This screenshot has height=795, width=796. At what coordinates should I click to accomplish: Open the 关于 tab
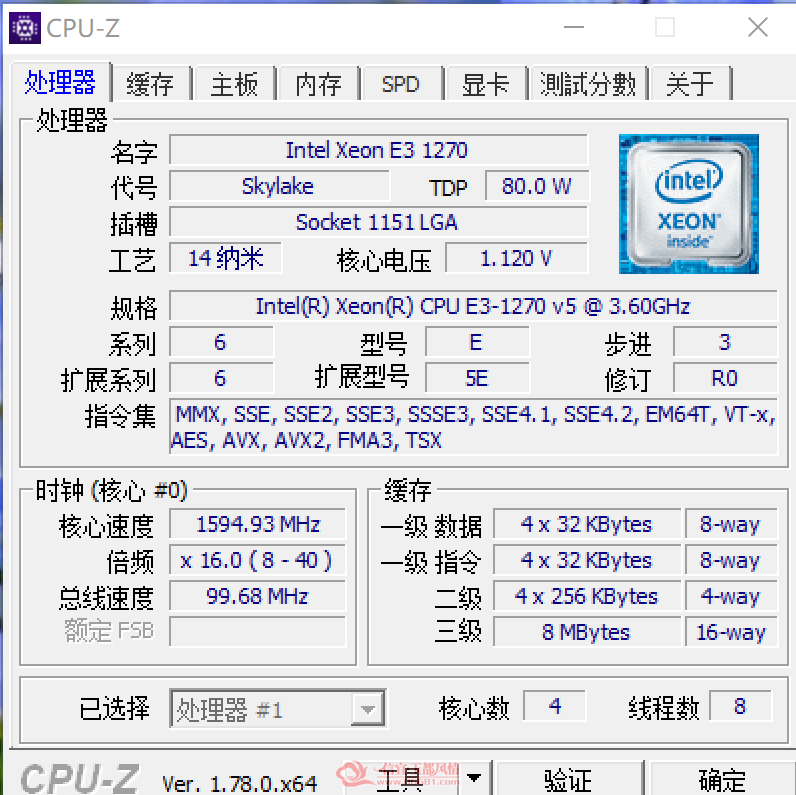pos(690,84)
